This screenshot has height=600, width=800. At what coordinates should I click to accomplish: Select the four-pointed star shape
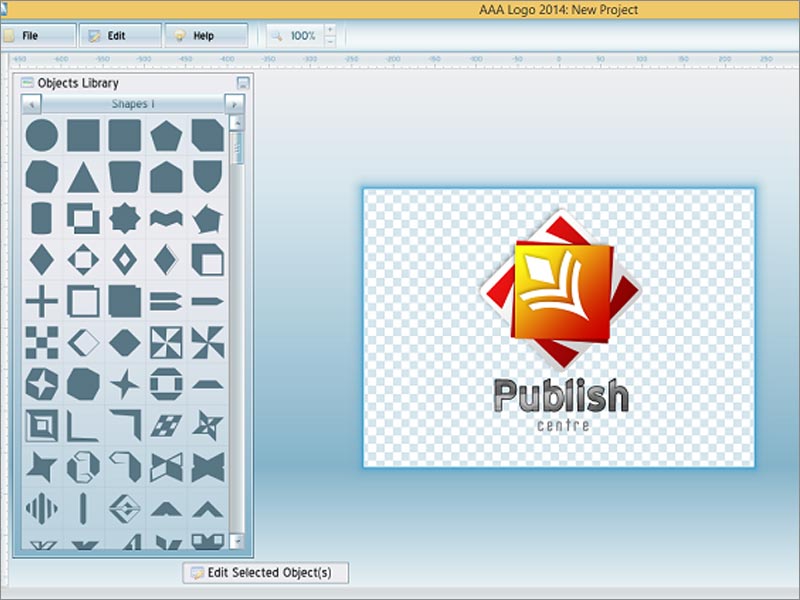click(124, 383)
